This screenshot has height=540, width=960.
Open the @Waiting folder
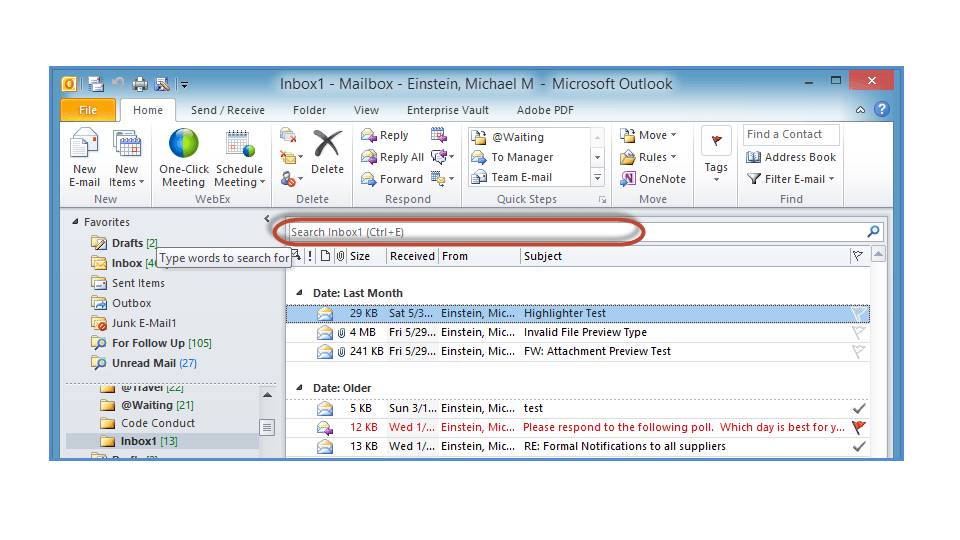point(147,405)
